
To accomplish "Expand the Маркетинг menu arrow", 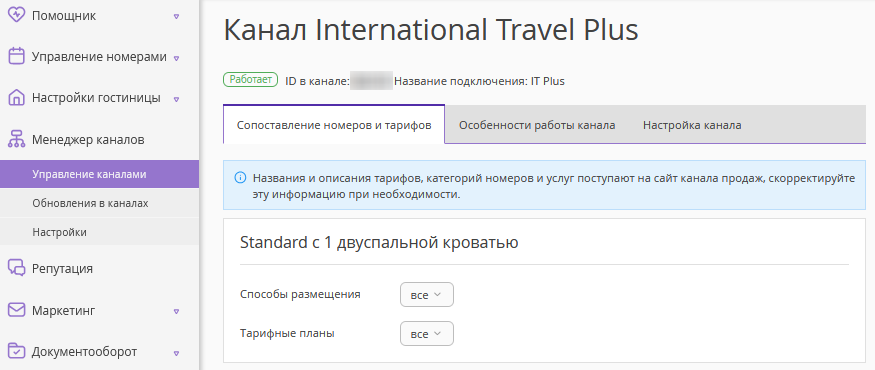I will tap(176, 311).
